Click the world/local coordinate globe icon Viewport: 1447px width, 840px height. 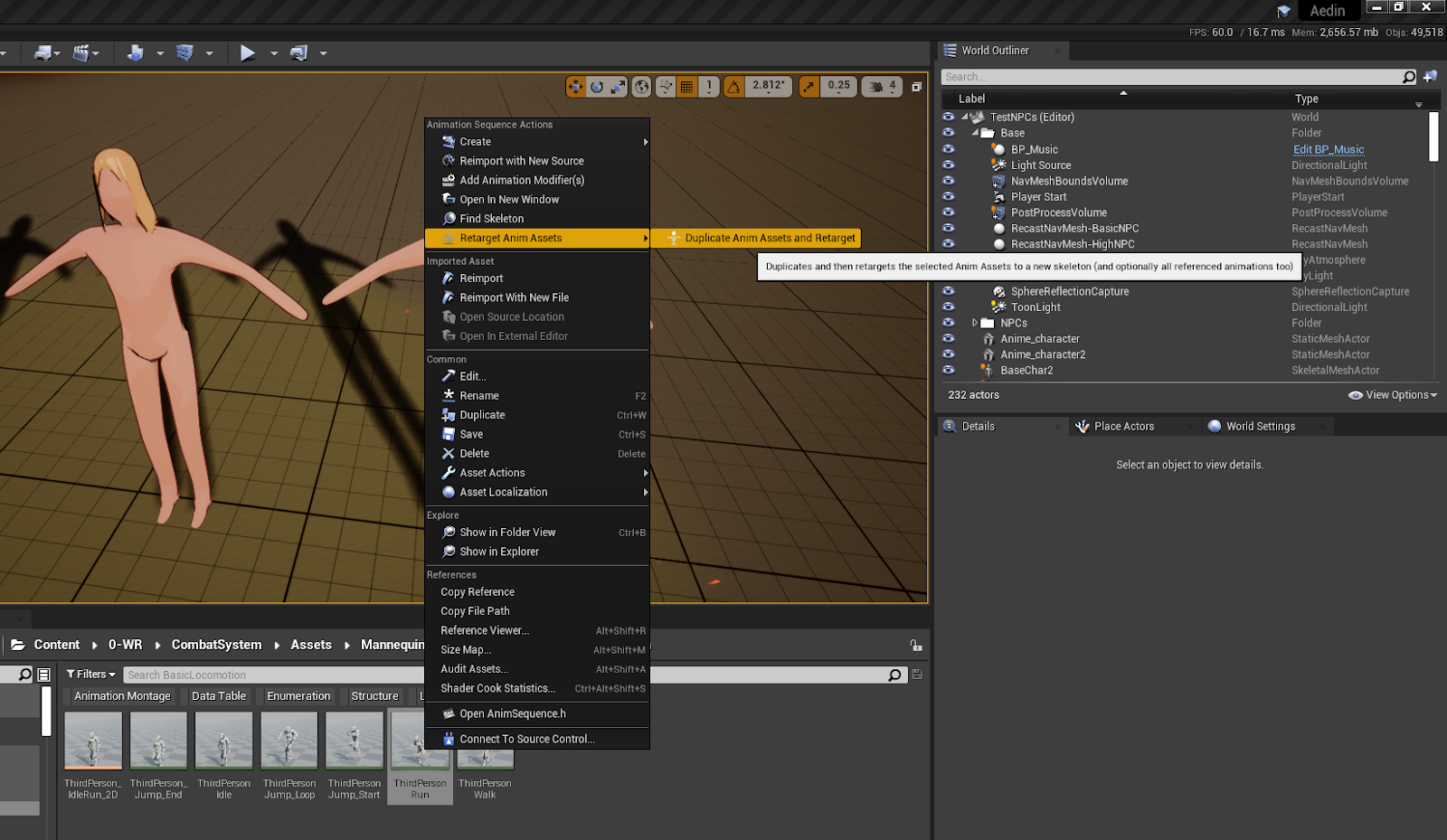pyautogui.click(x=641, y=87)
